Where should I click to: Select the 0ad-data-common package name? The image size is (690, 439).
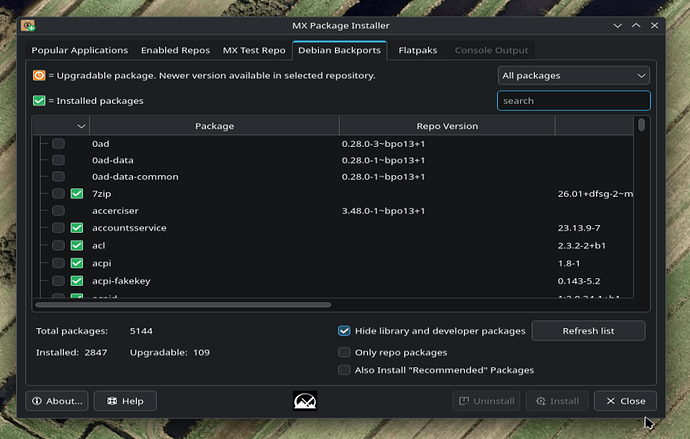[x=135, y=177]
